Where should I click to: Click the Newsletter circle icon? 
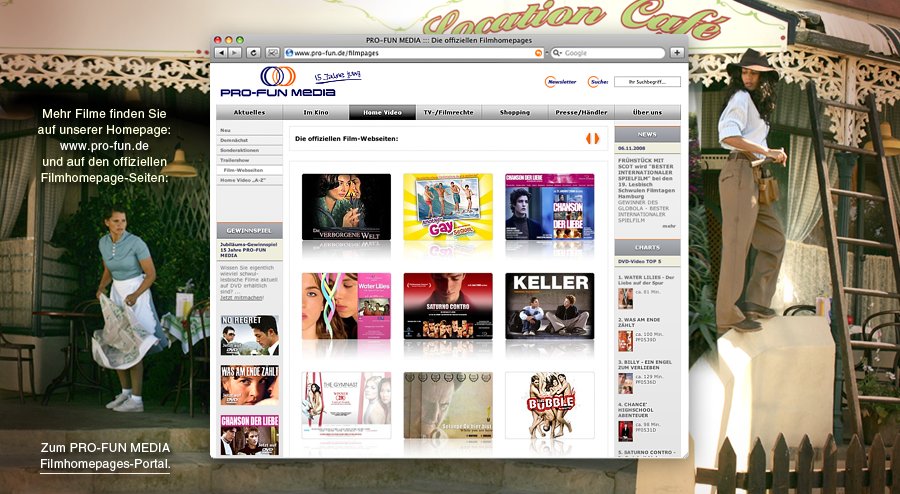[x=549, y=82]
